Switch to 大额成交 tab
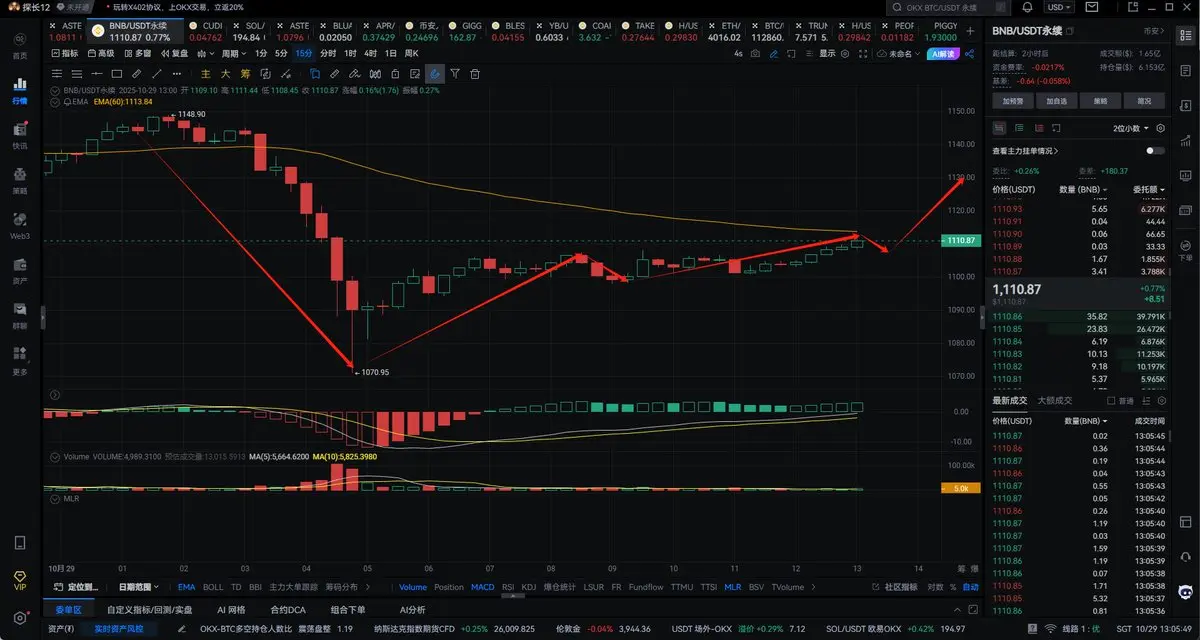This screenshot has width=1200, height=640. coord(1054,401)
